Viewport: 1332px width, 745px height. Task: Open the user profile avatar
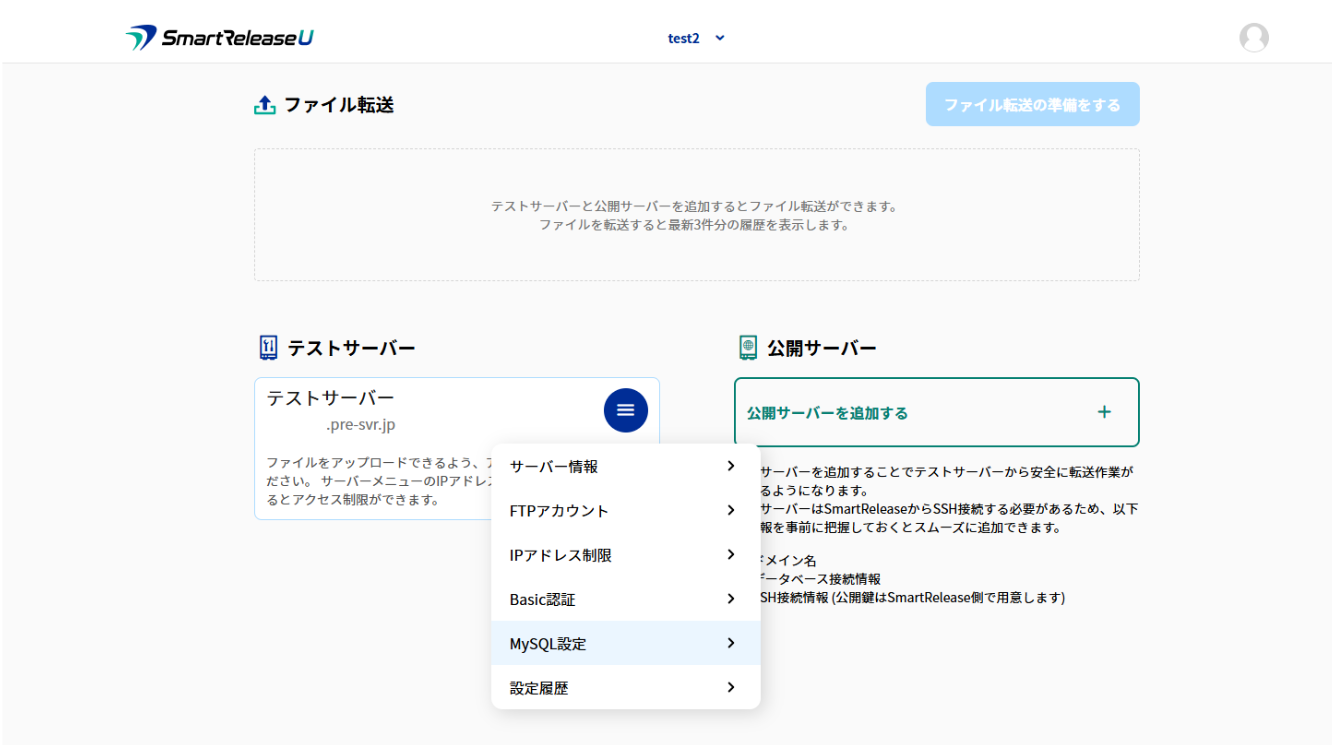(x=1253, y=38)
